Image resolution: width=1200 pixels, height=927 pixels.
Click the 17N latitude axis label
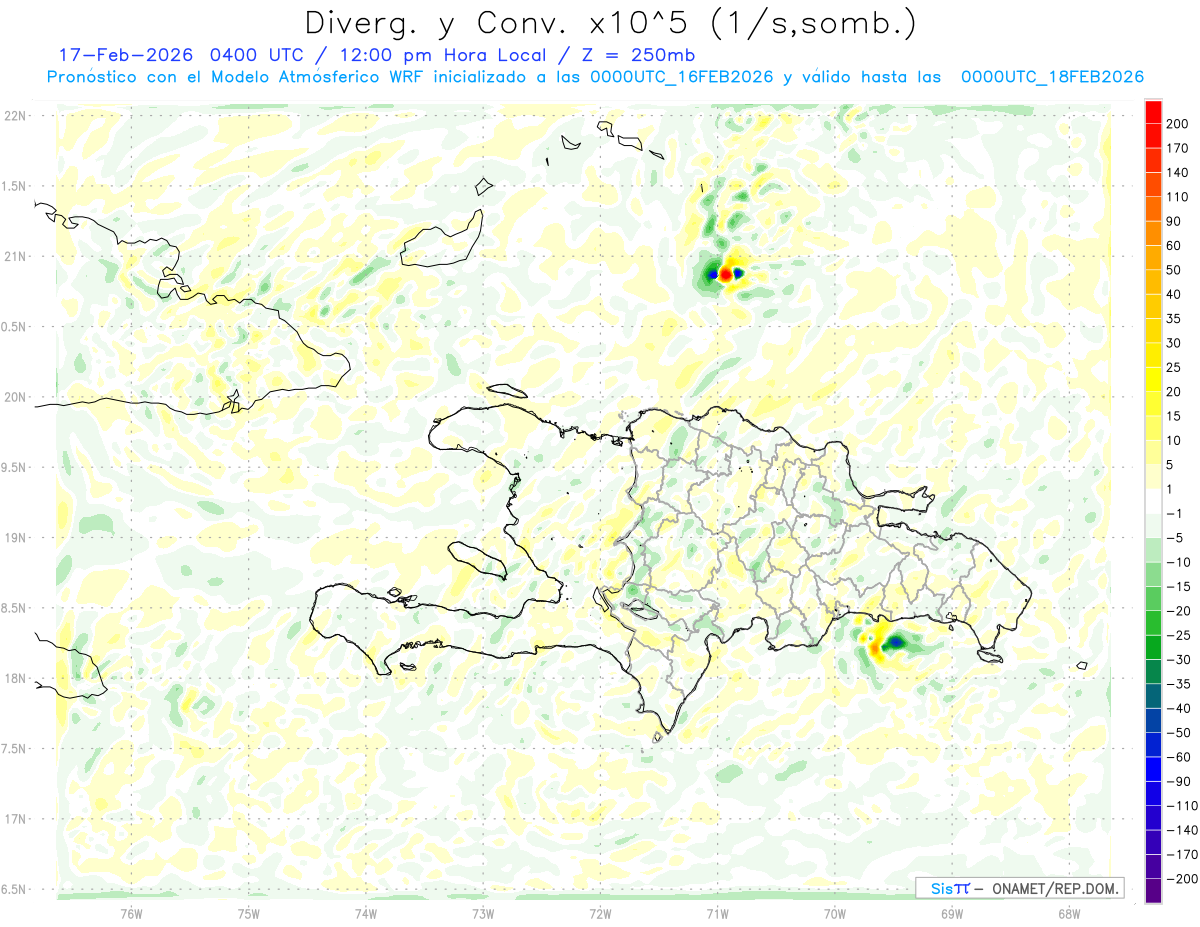click(x=15, y=819)
